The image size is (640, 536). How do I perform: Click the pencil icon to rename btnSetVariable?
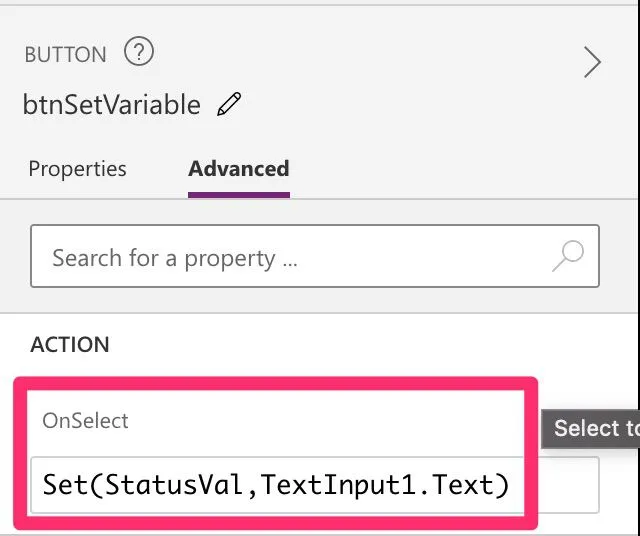pyautogui.click(x=229, y=104)
